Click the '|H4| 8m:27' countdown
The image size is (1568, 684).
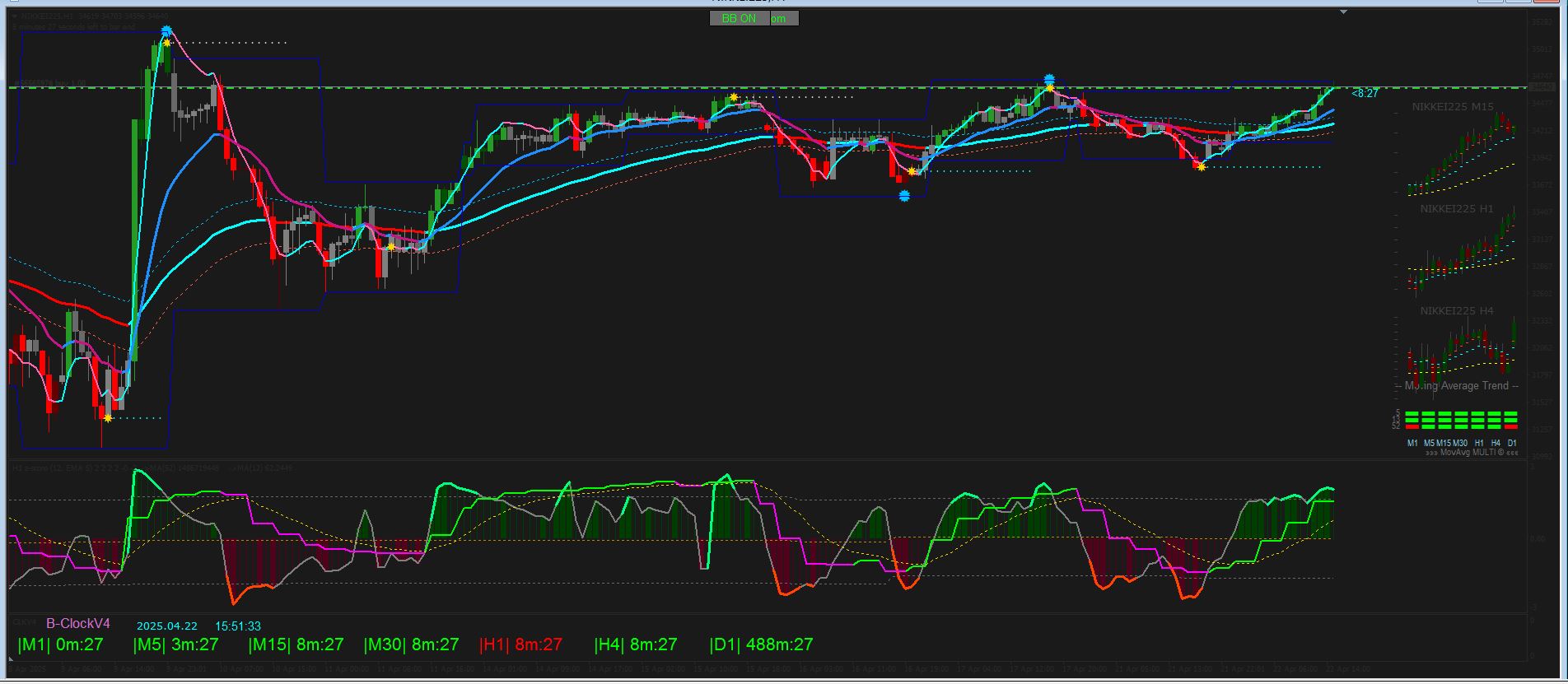pyautogui.click(x=636, y=645)
